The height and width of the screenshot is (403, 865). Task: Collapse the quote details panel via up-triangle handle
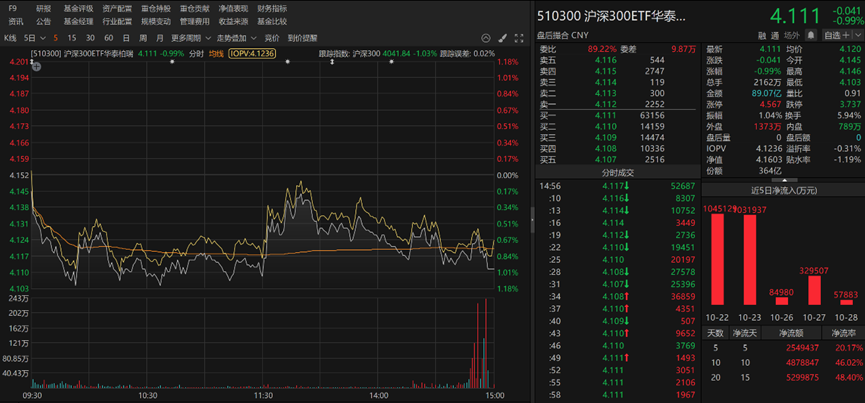(x=783, y=179)
